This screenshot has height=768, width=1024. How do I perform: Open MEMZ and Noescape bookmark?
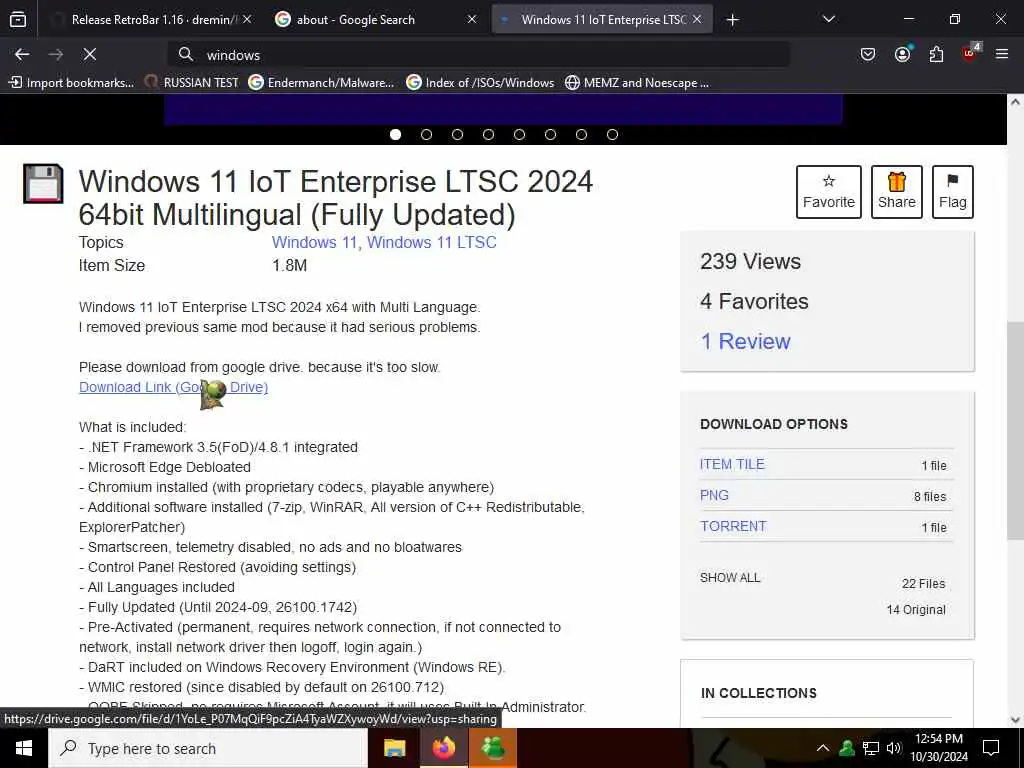pos(637,83)
